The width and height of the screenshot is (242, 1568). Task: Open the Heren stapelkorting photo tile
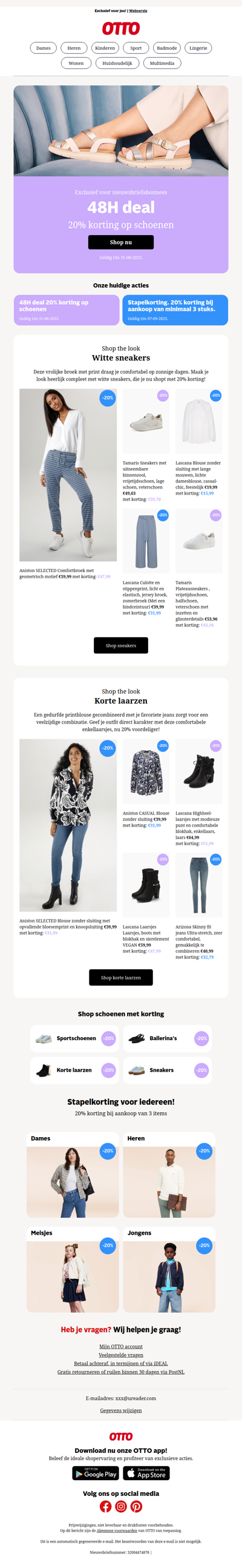coord(169,1174)
